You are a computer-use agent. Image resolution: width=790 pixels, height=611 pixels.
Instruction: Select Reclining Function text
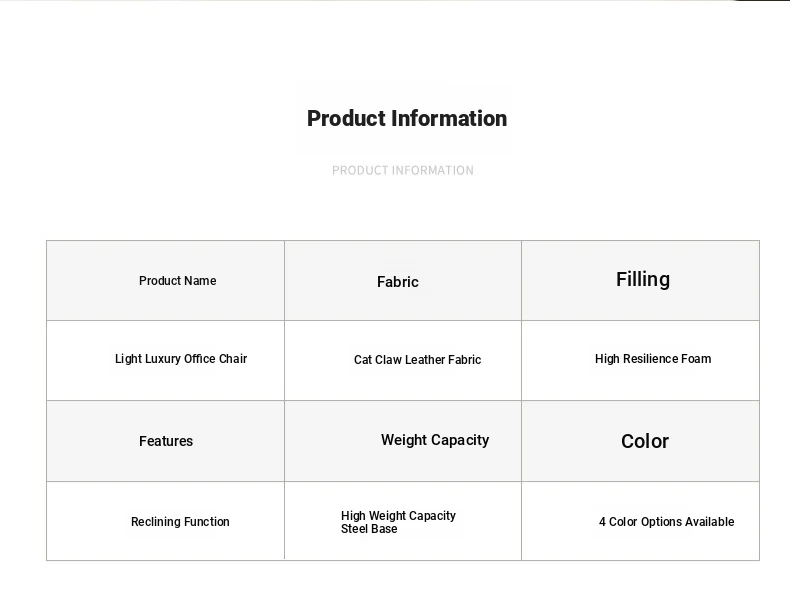click(x=180, y=522)
